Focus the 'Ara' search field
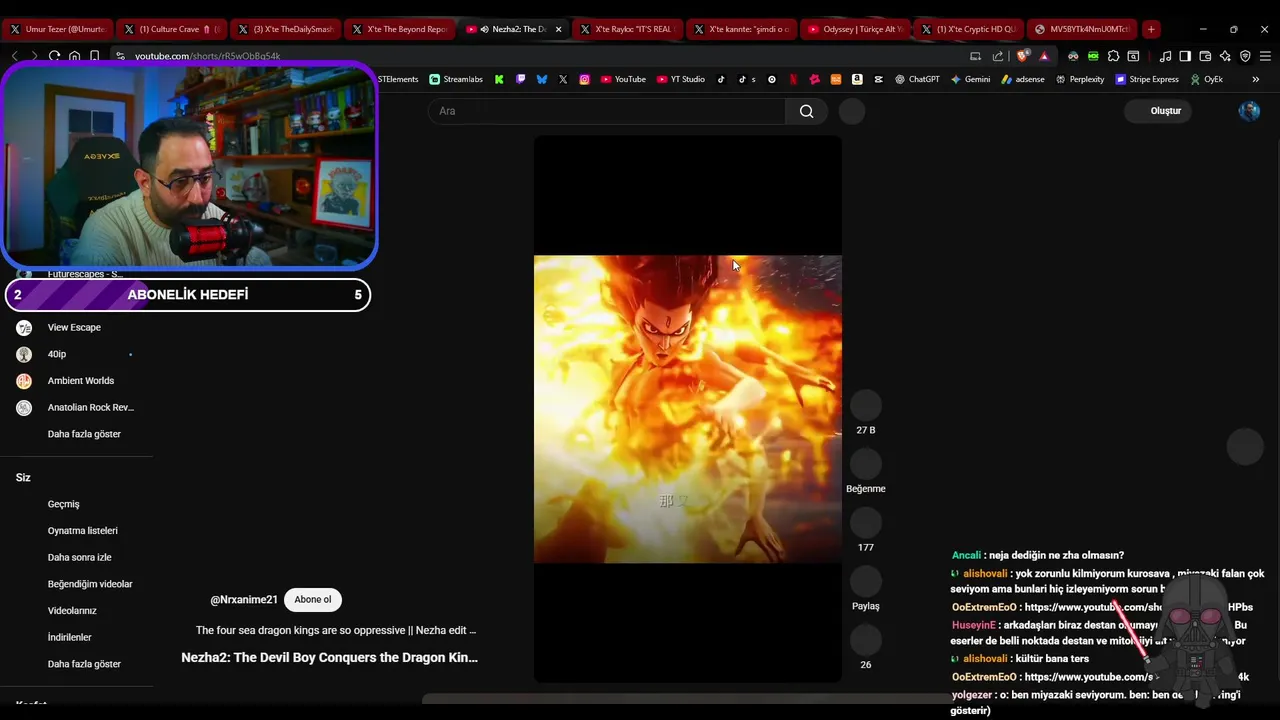The height and width of the screenshot is (720, 1280). click(607, 111)
